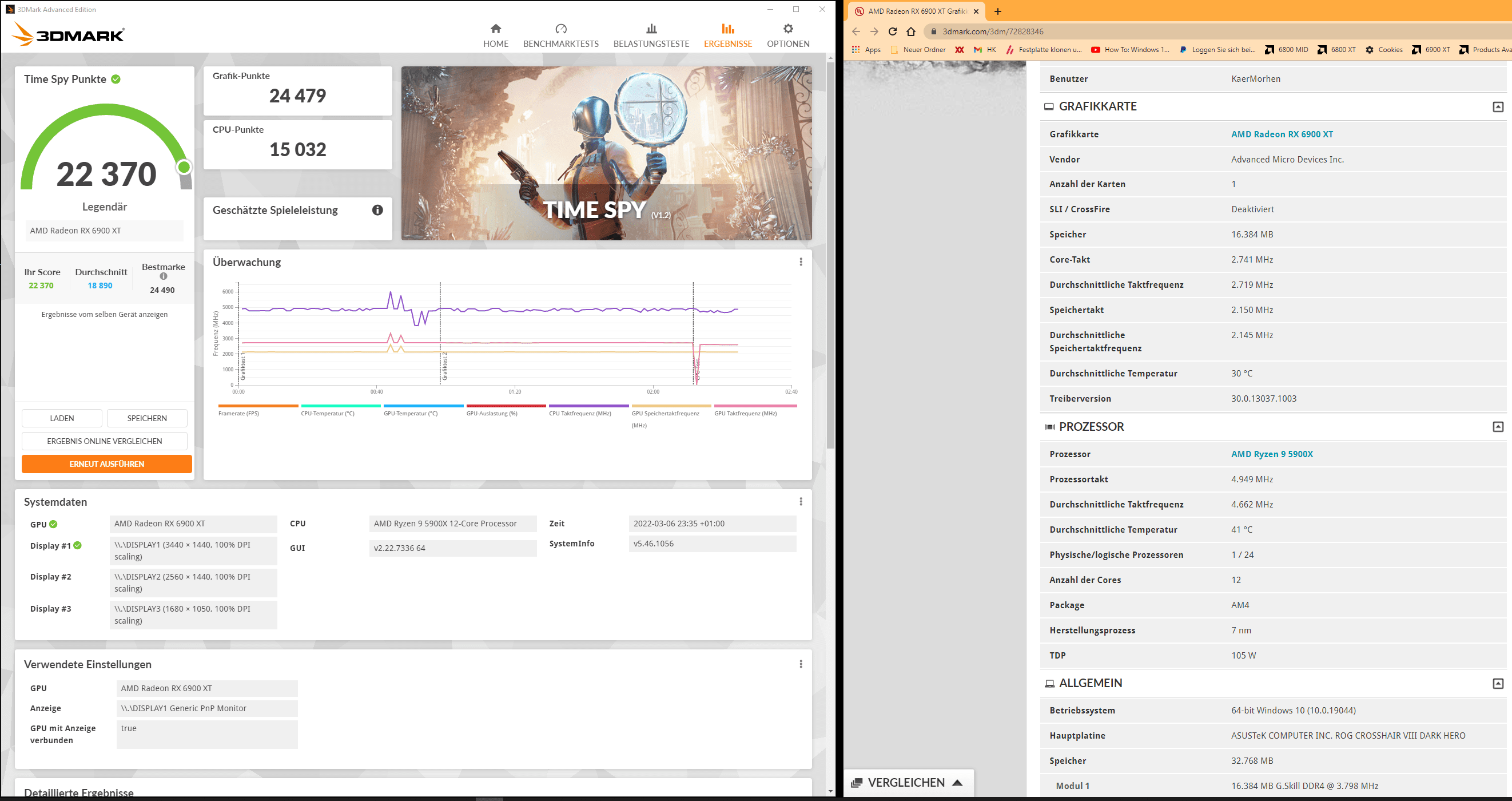Click green check next to Display #1

coord(77,546)
